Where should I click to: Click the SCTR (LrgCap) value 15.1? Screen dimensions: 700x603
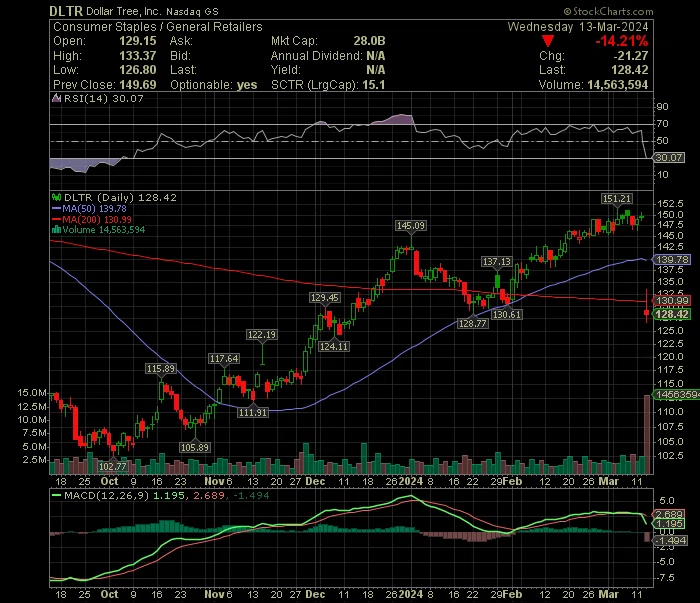[374, 85]
